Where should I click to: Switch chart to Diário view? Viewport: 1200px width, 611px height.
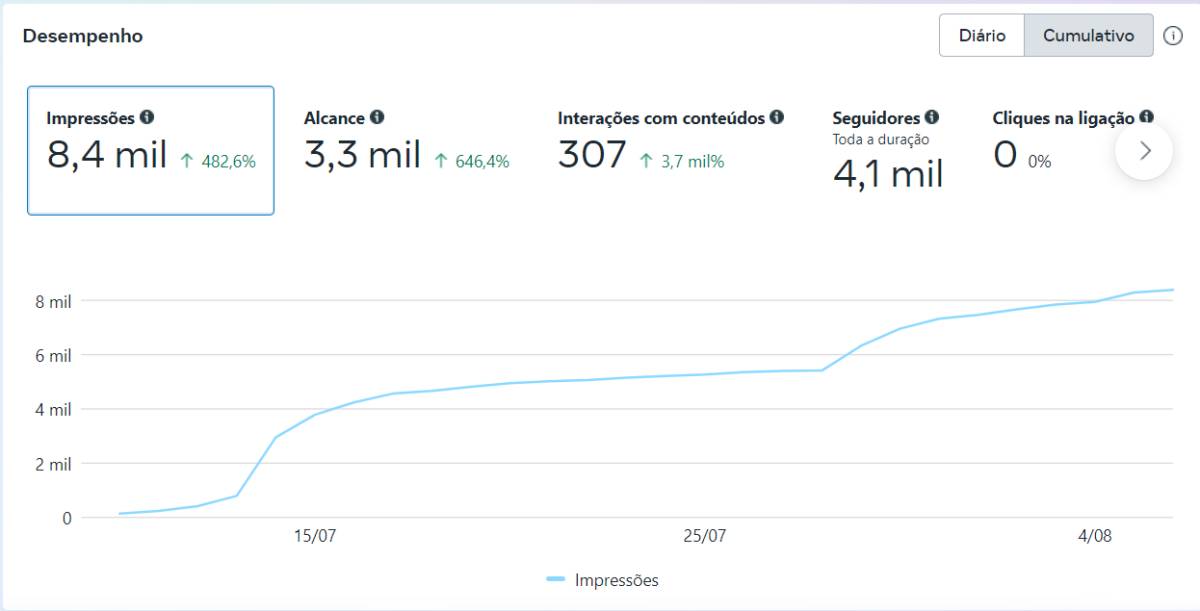coord(982,35)
